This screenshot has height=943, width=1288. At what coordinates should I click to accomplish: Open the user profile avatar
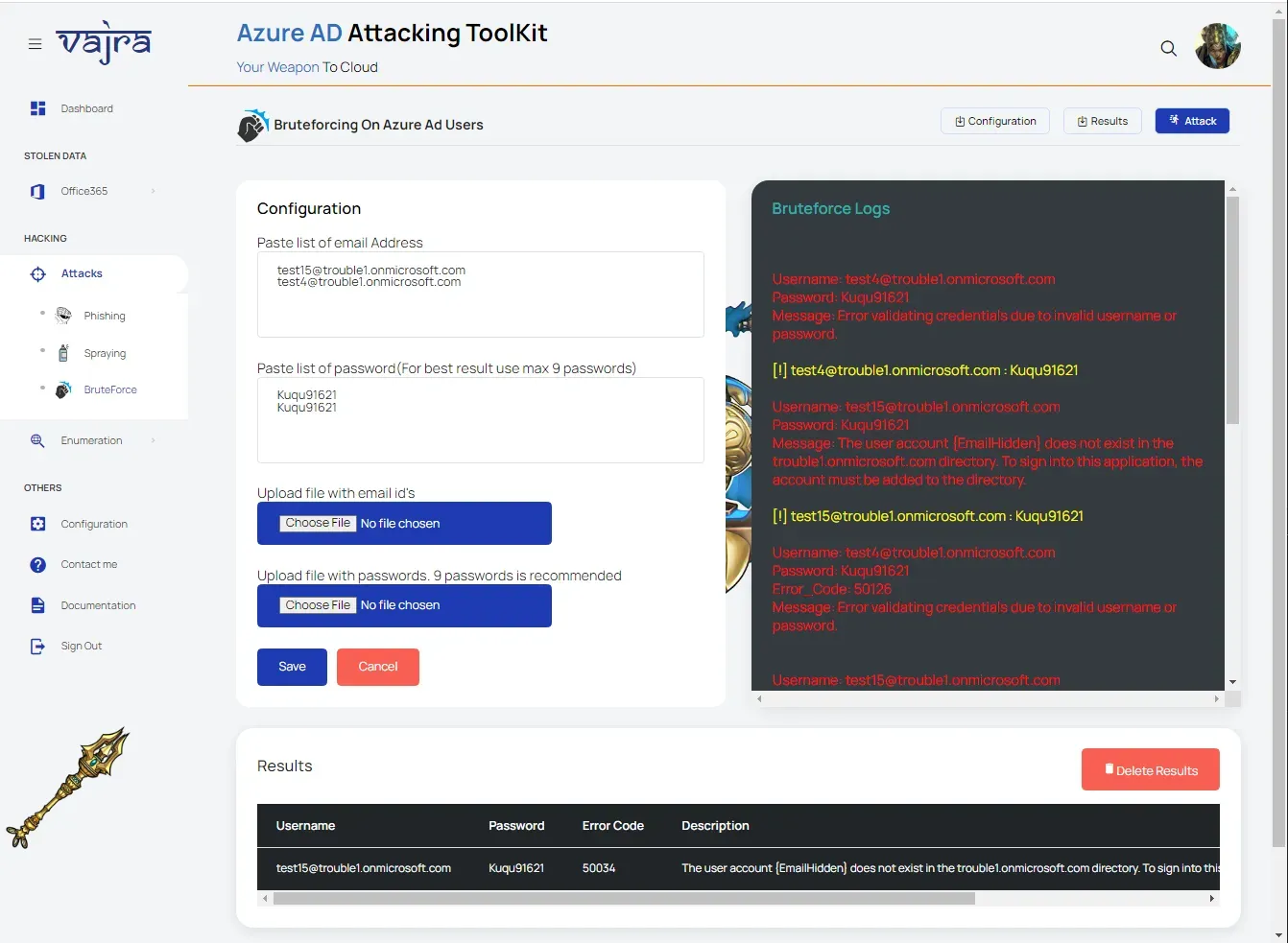[1218, 46]
